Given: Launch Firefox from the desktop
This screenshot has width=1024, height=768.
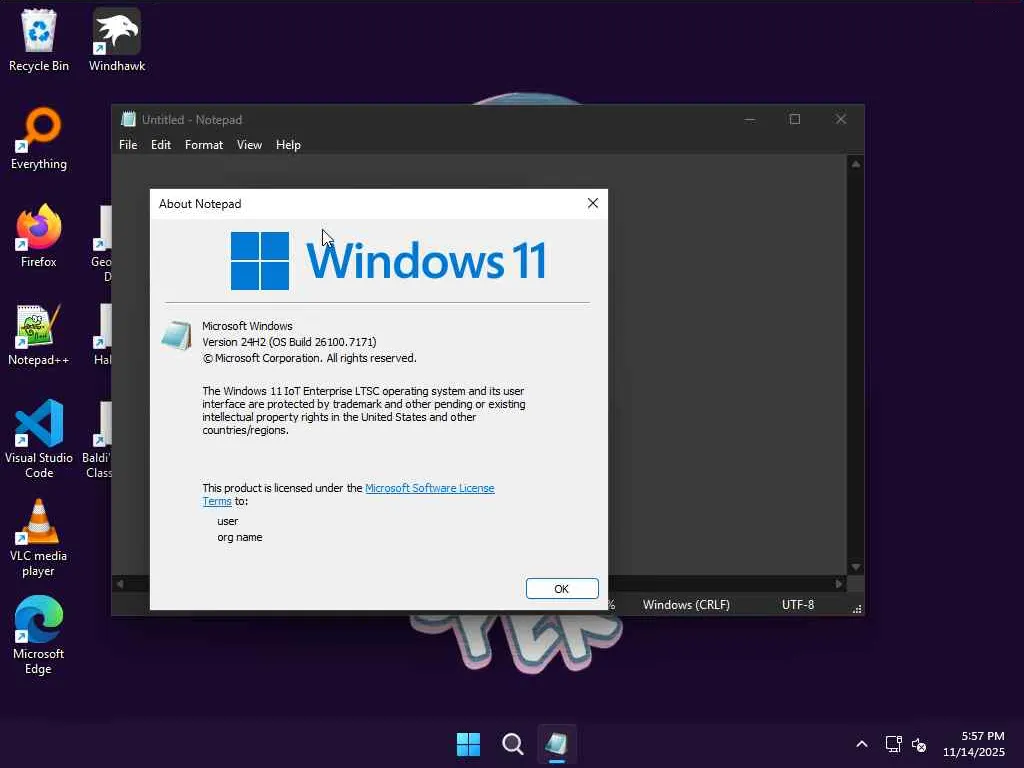Looking at the screenshot, I should tap(39, 236).
